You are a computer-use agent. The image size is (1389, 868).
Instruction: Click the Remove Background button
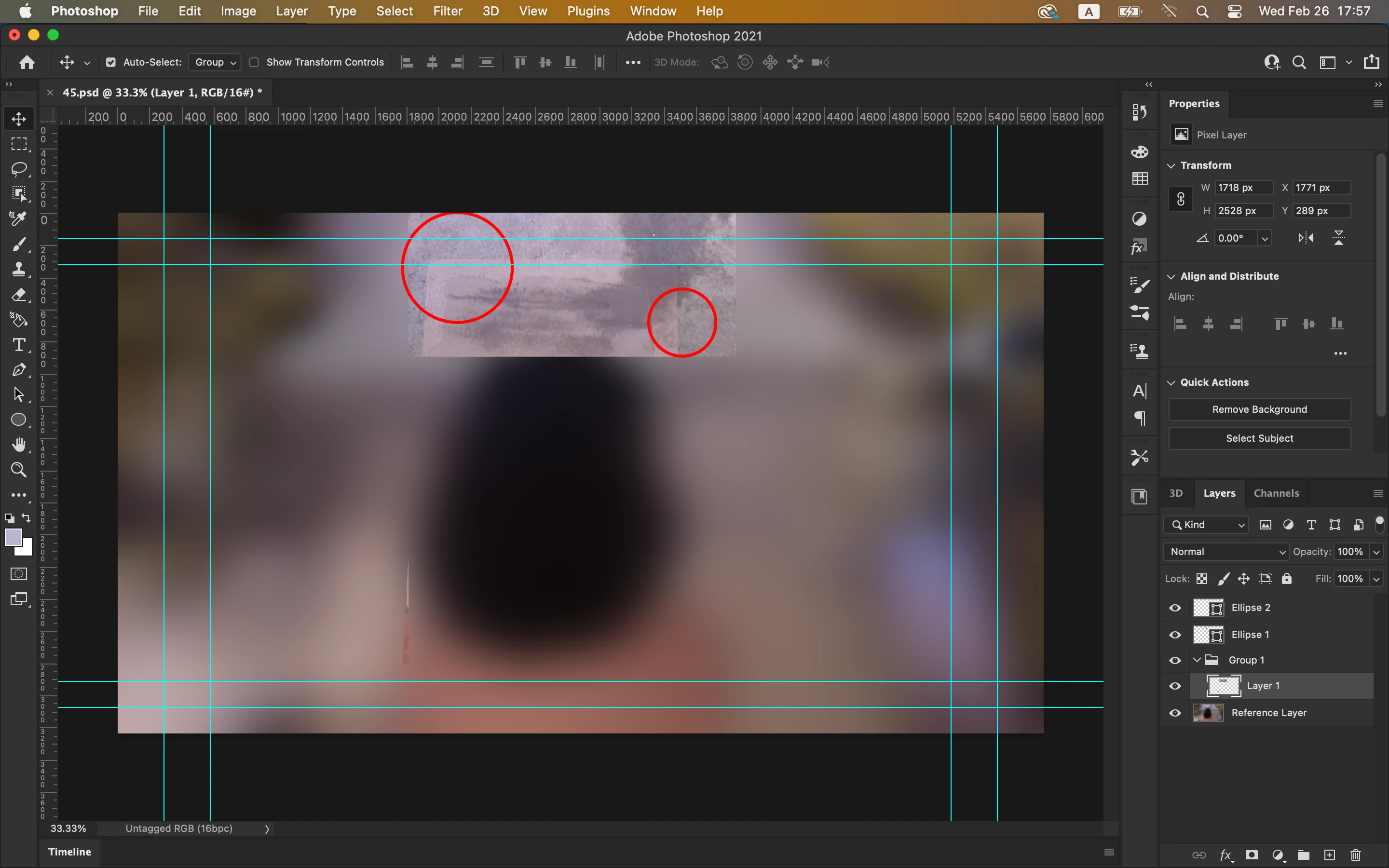pyautogui.click(x=1259, y=409)
